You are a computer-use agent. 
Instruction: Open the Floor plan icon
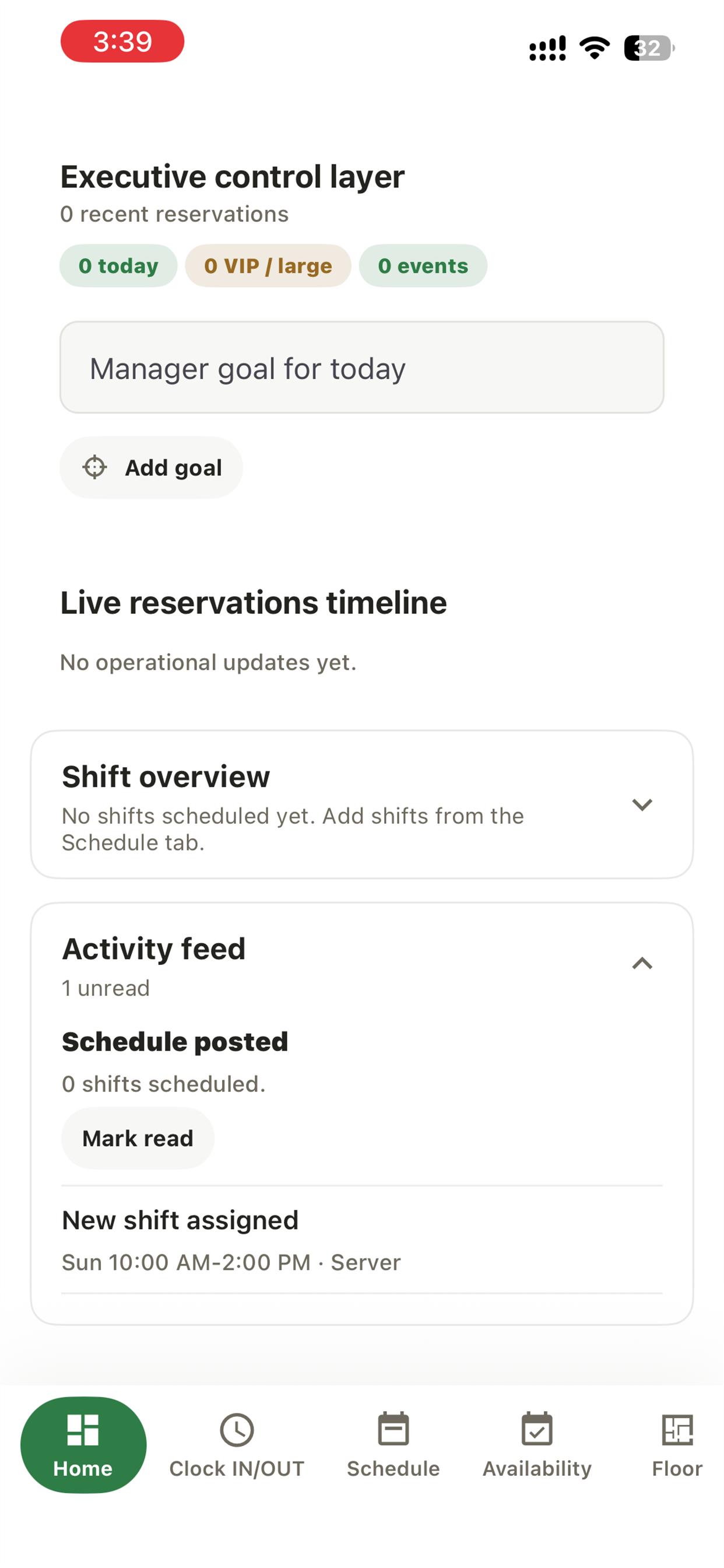click(x=677, y=1429)
